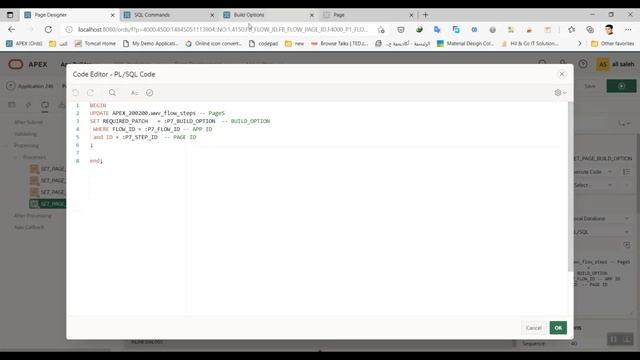
Task: Click the OK button
Action: pyautogui.click(x=558, y=328)
